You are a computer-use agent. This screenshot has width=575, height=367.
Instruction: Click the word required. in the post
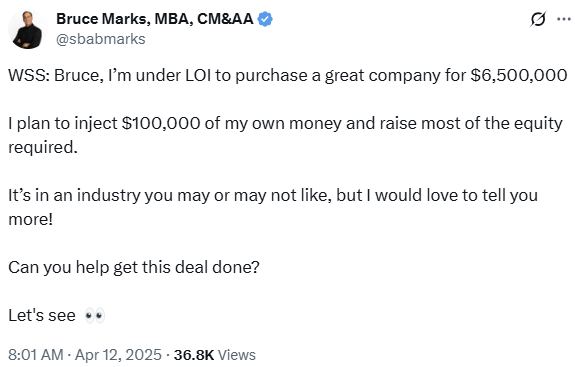(43, 148)
